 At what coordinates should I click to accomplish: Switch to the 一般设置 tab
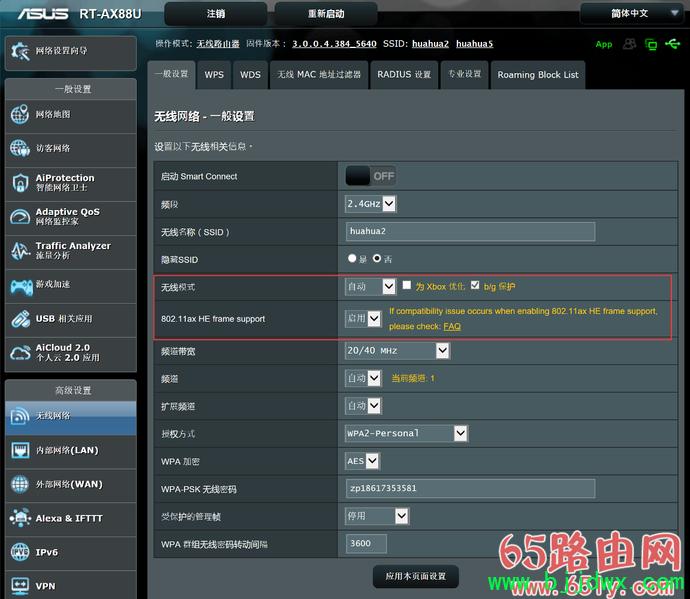pos(172,74)
